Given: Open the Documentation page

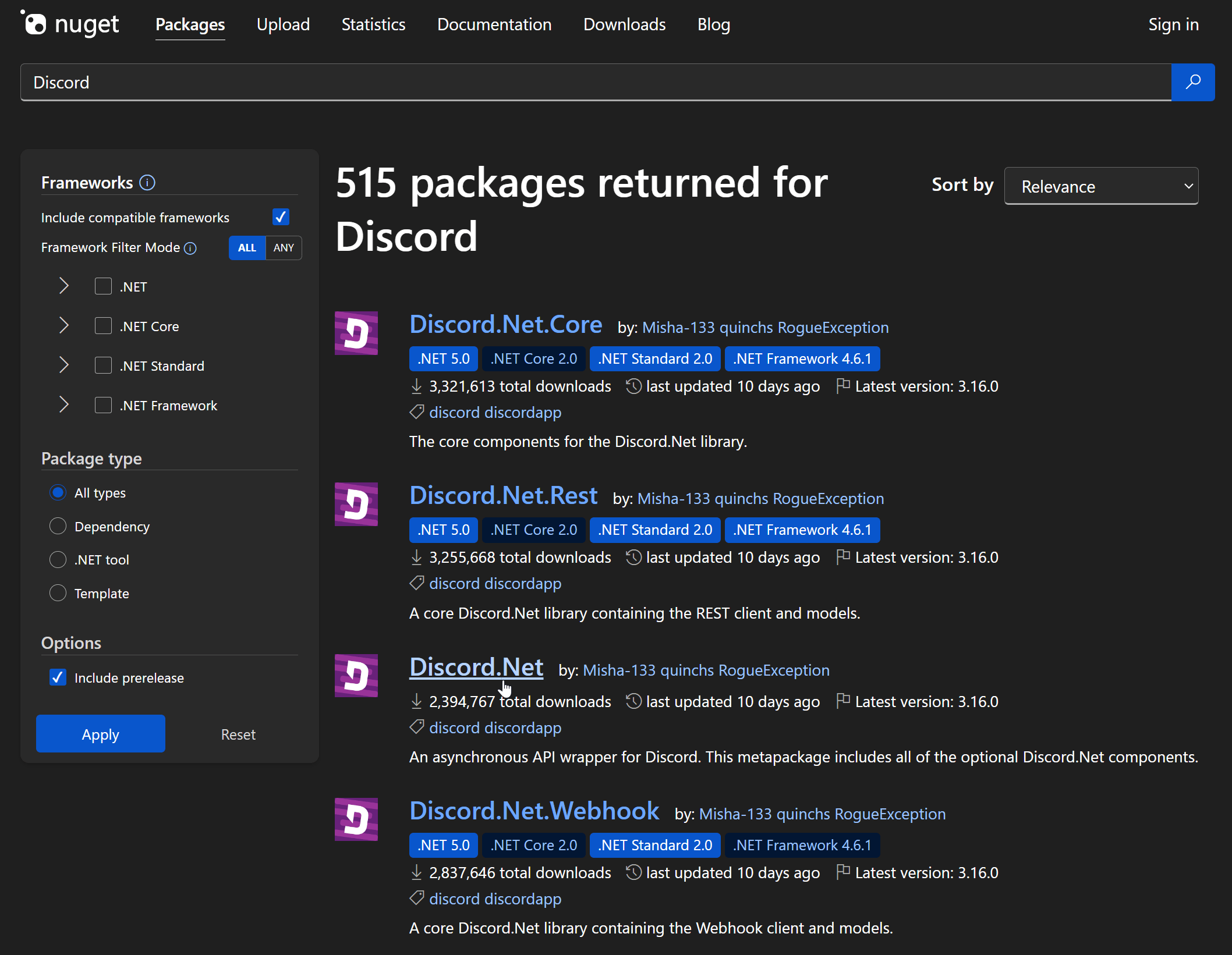Looking at the screenshot, I should click(x=494, y=24).
